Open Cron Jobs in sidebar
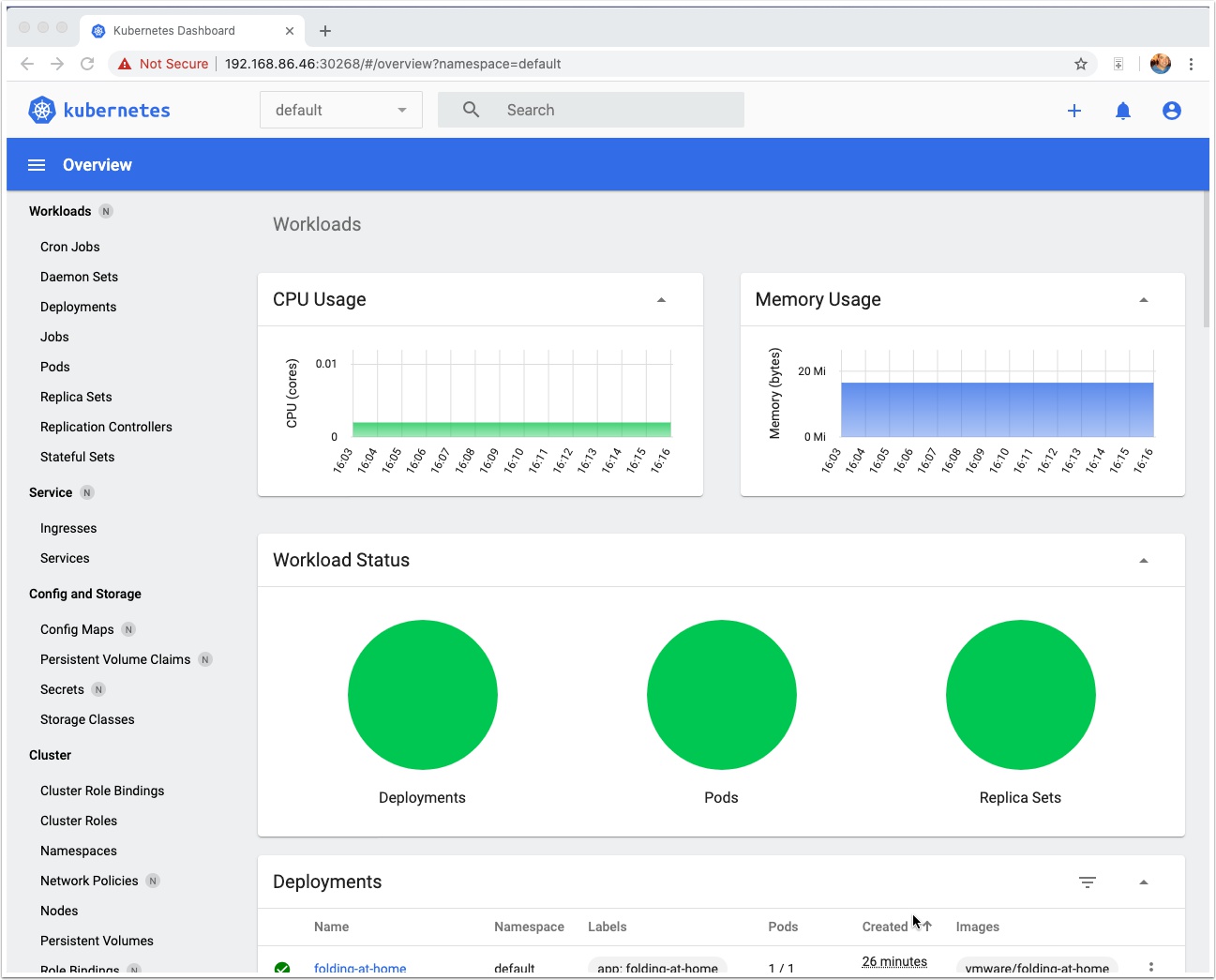Viewport: 1216px width, 980px height. (70, 247)
